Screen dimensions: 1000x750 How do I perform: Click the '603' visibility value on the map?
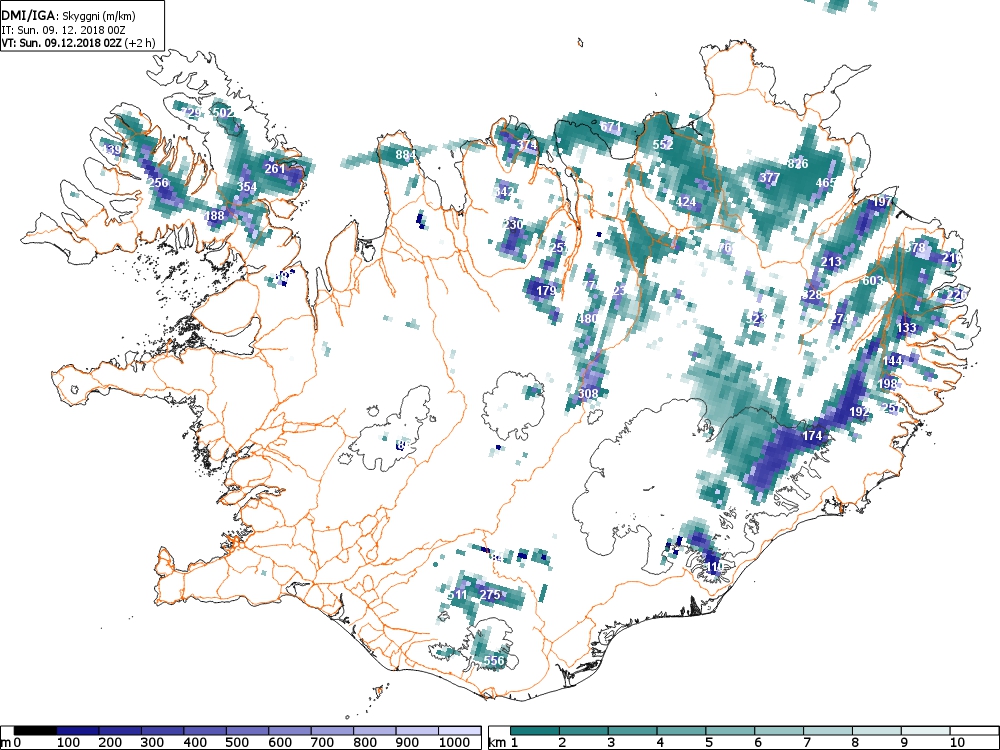click(872, 281)
